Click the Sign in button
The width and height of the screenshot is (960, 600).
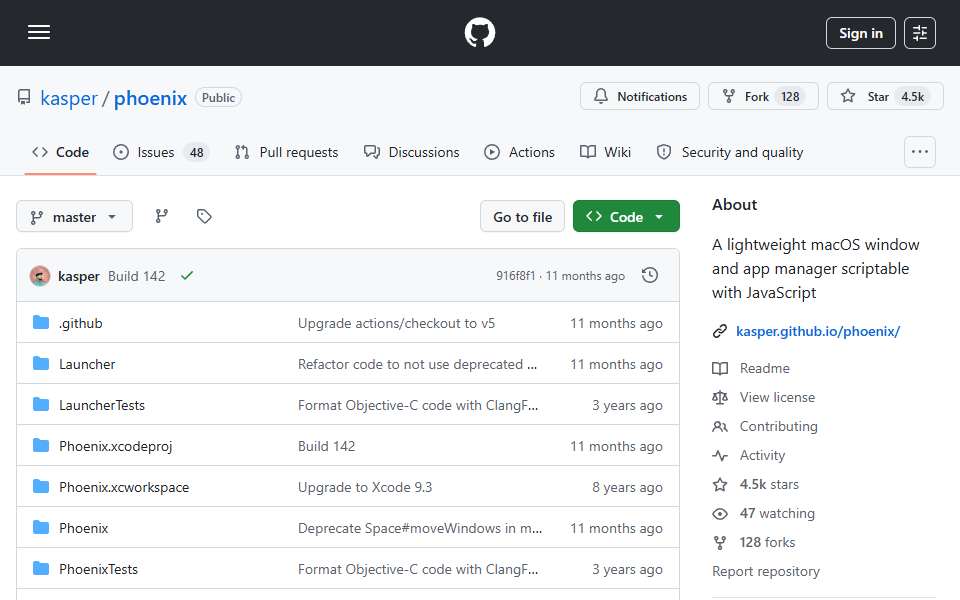pos(860,33)
